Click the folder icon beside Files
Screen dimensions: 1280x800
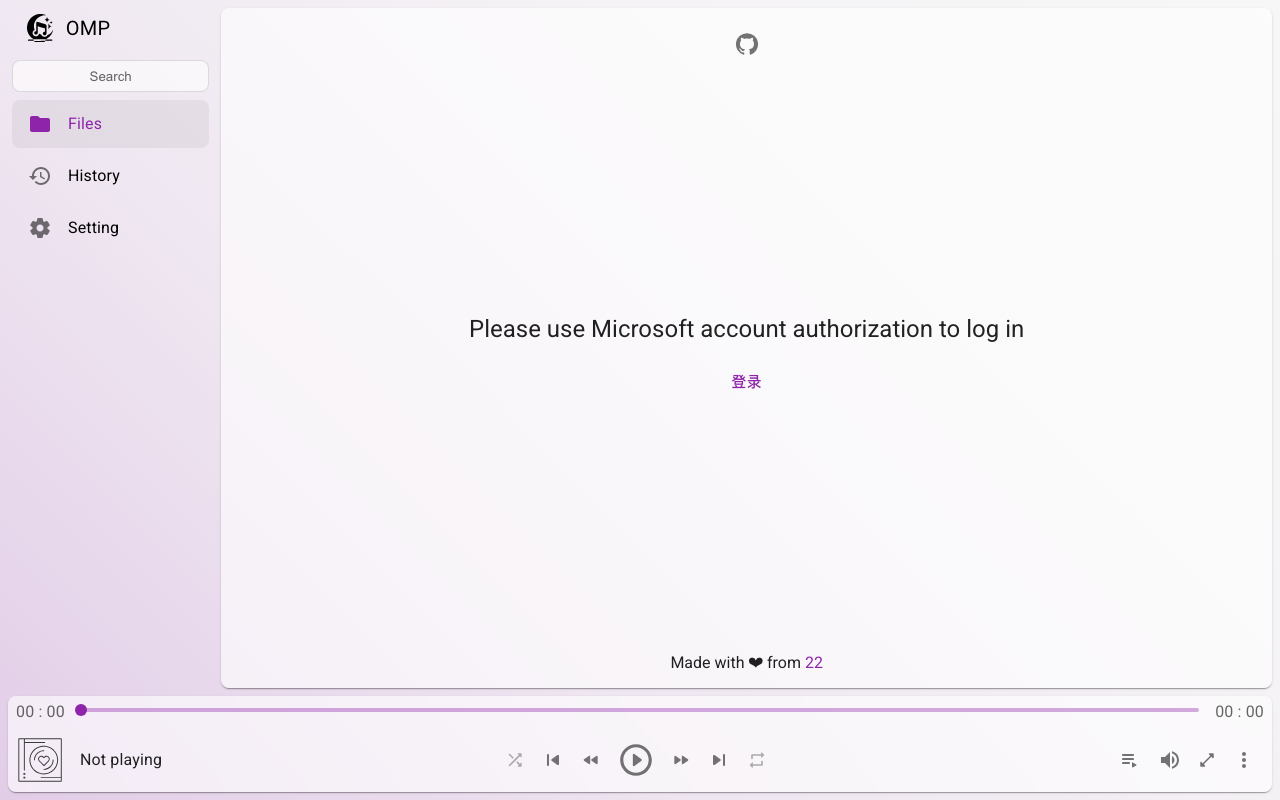[x=40, y=124]
